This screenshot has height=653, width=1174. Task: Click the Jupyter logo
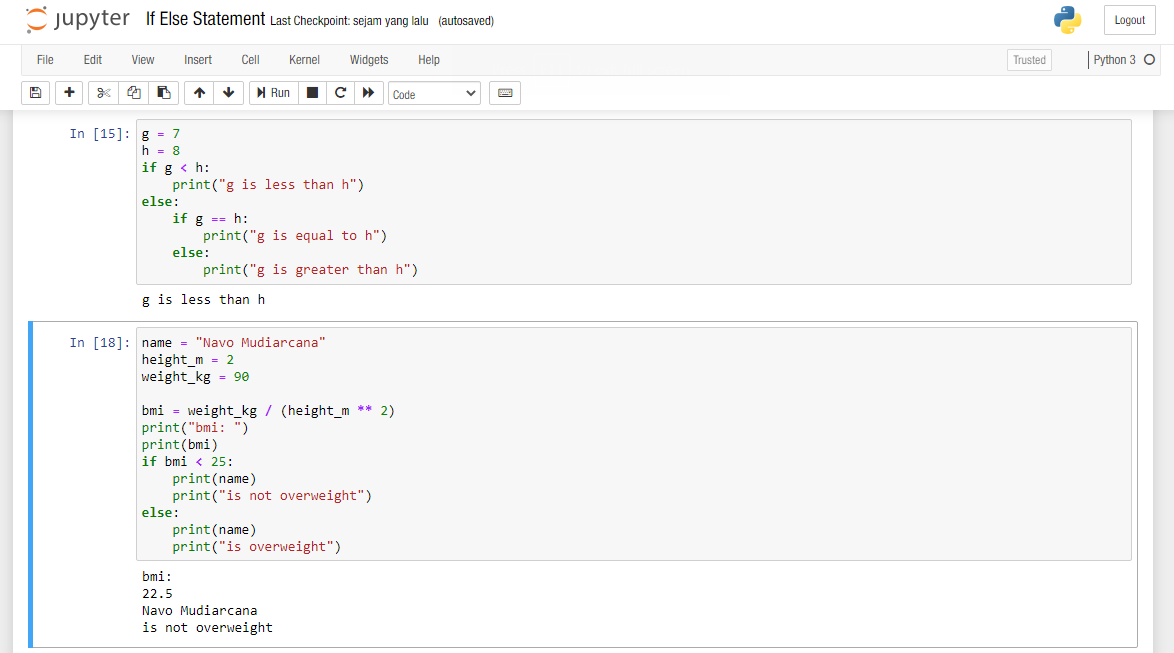point(77,19)
